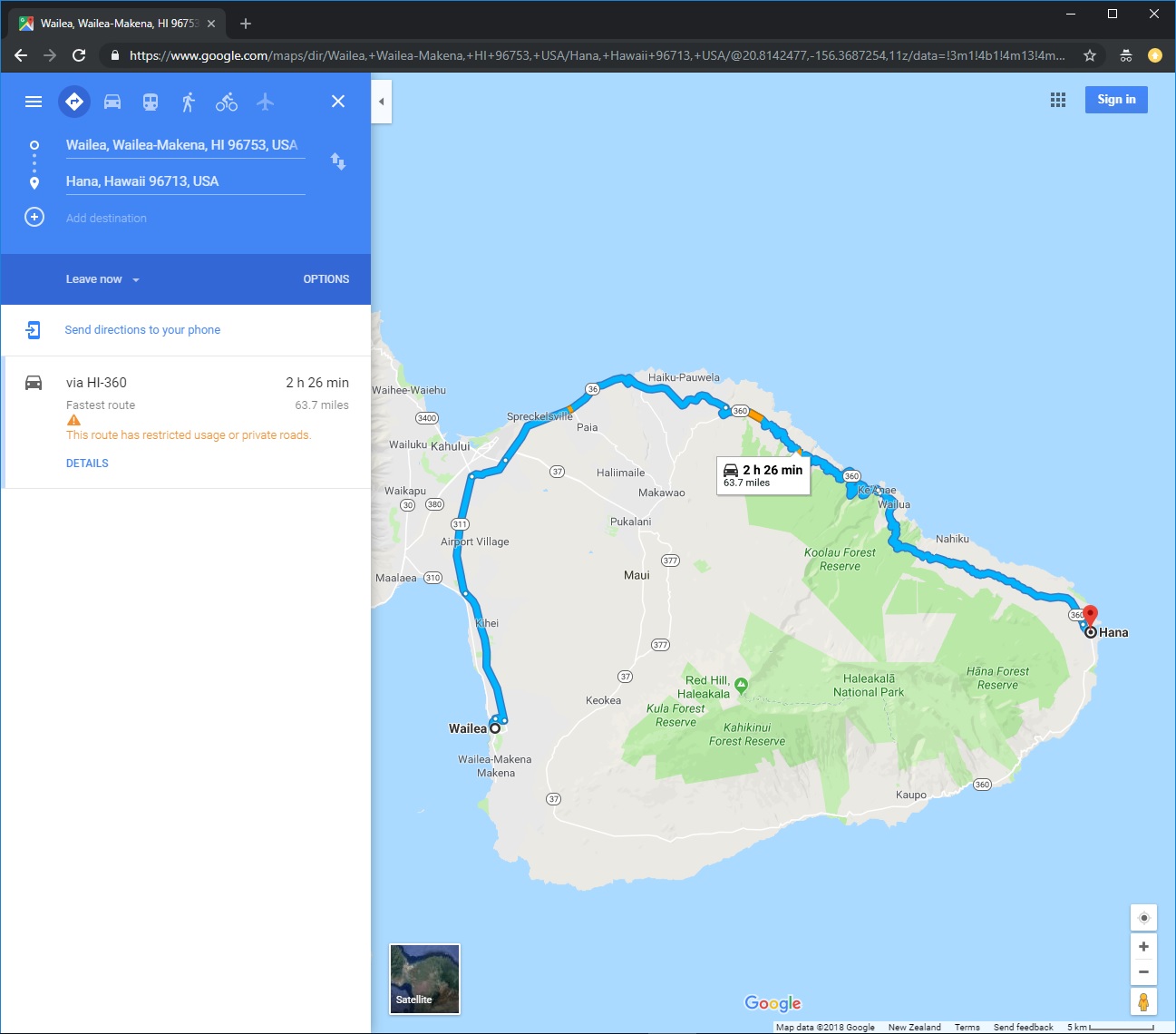Switch to Satellite view thumbnail
1176x1034 pixels.
pos(424,979)
